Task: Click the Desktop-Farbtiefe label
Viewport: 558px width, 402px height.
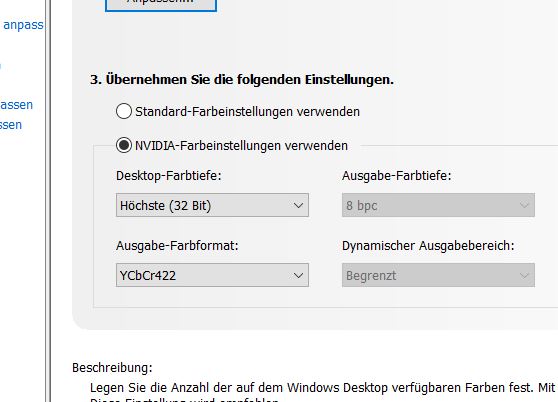Action: point(169,176)
